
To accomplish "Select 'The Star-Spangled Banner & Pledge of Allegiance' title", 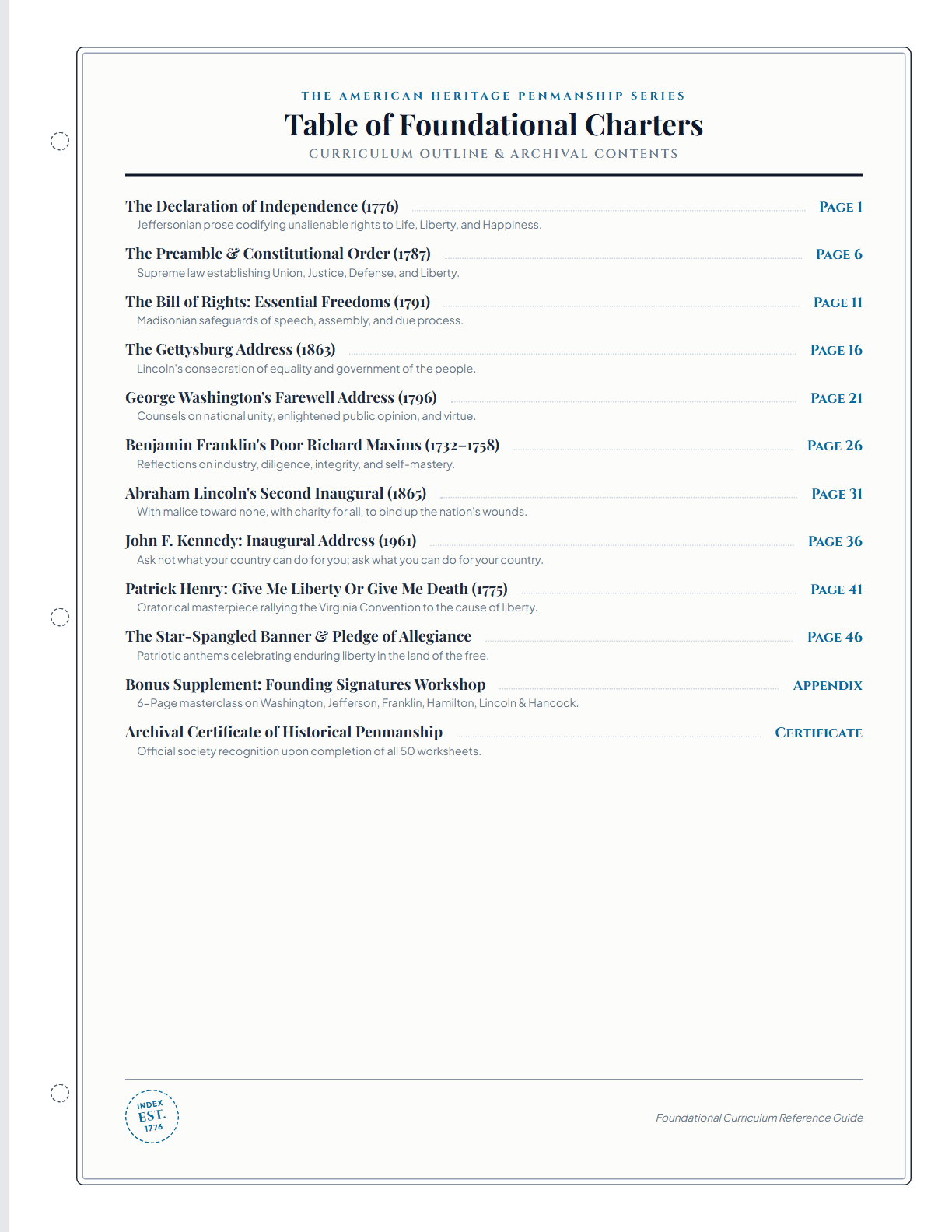I will 298,636.
